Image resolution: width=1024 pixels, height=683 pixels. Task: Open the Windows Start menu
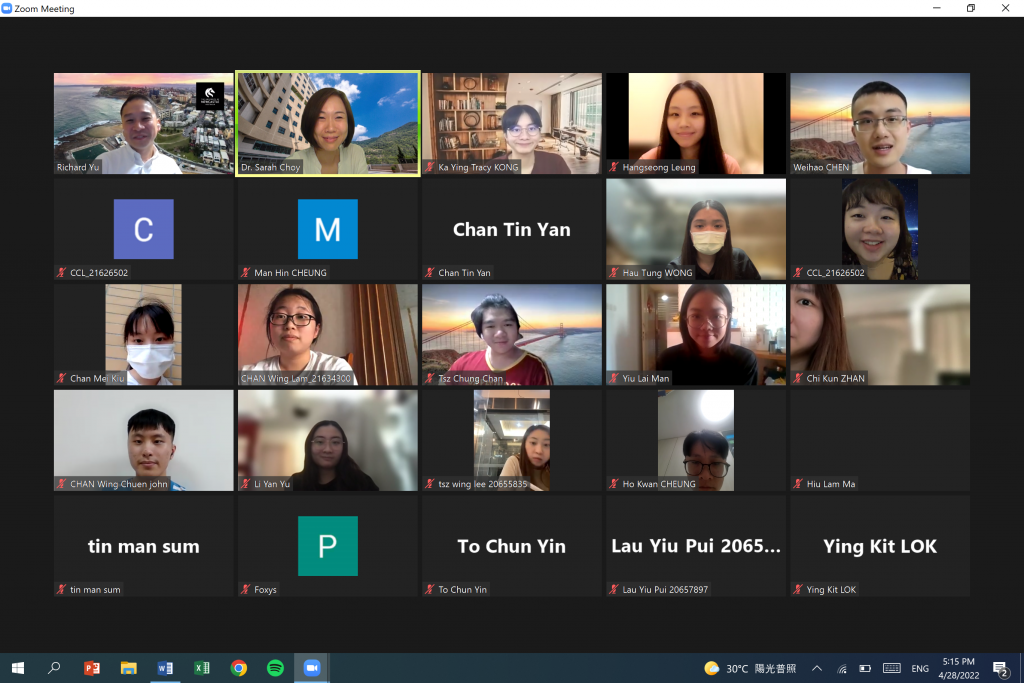[18, 668]
